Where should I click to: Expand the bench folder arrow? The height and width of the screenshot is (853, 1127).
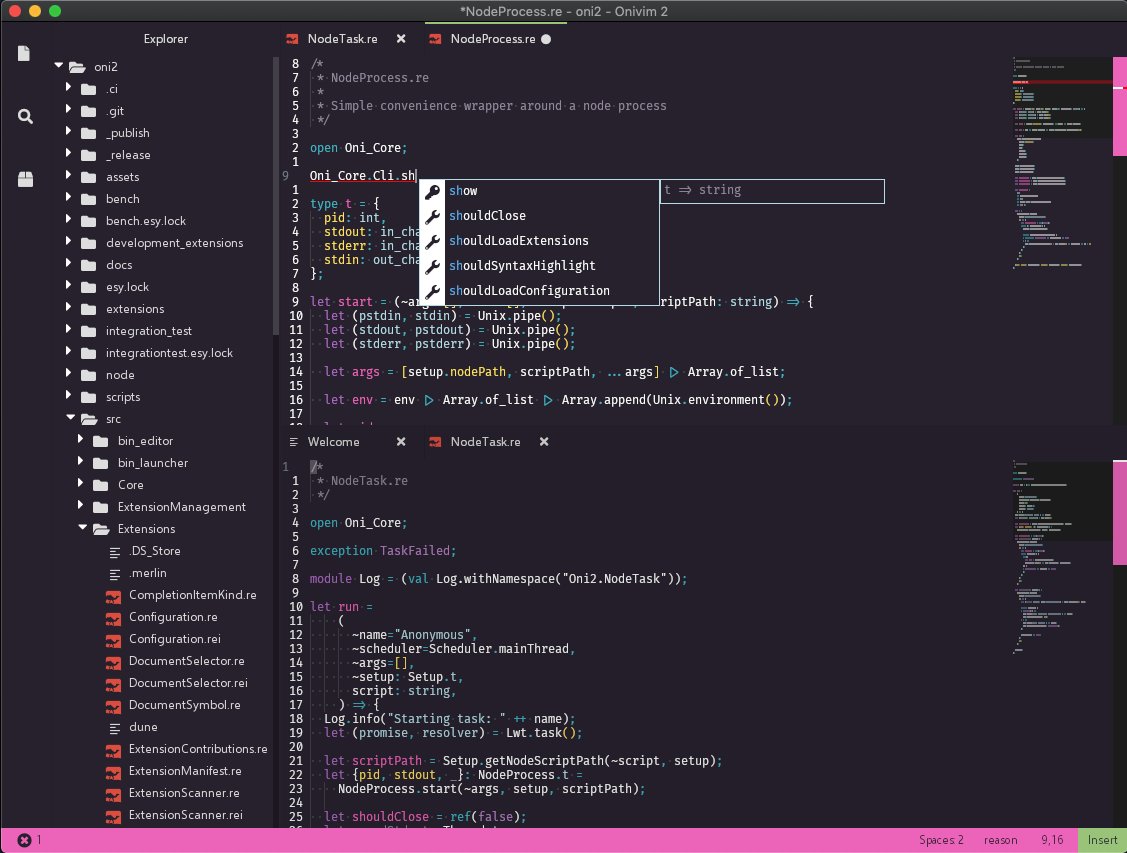[x=68, y=197]
